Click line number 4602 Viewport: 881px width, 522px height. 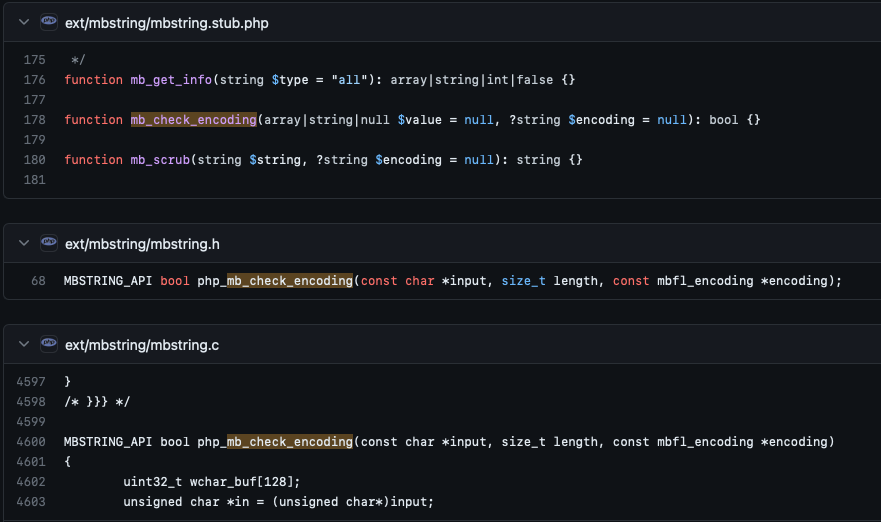click(30, 482)
